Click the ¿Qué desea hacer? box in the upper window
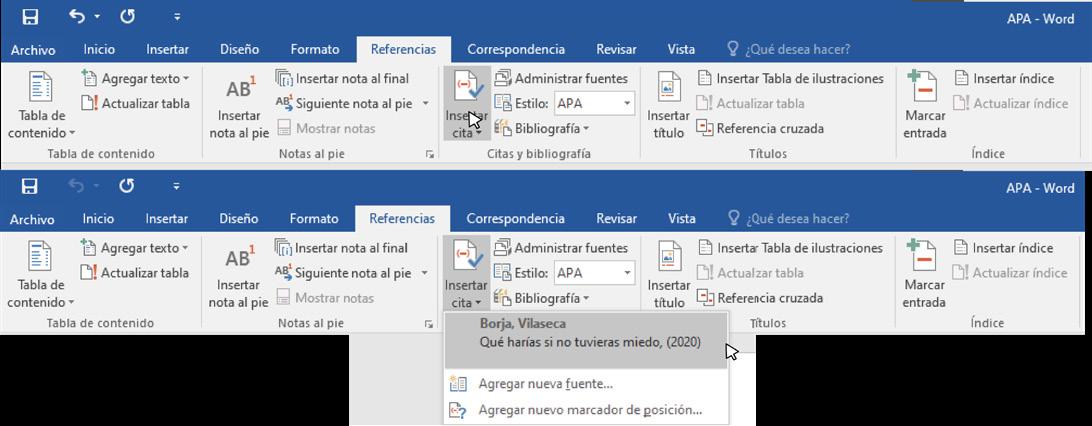Image resolution: width=1092 pixels, height=426 pixels. tap(790, 49)
